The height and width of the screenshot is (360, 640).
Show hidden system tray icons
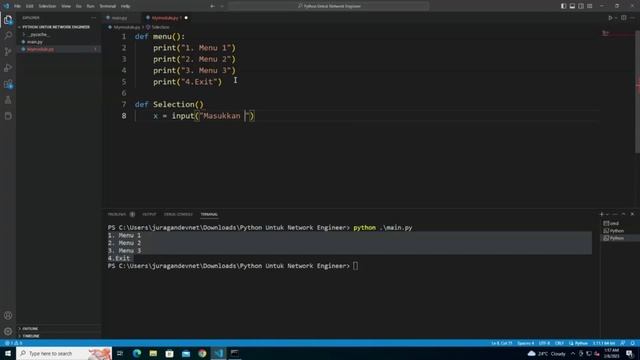(x=573, y=353)
